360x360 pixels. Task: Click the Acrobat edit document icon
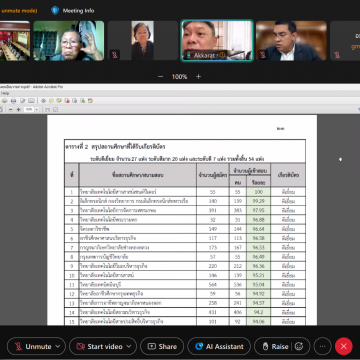pyautogui.click(x=23, y=101)
